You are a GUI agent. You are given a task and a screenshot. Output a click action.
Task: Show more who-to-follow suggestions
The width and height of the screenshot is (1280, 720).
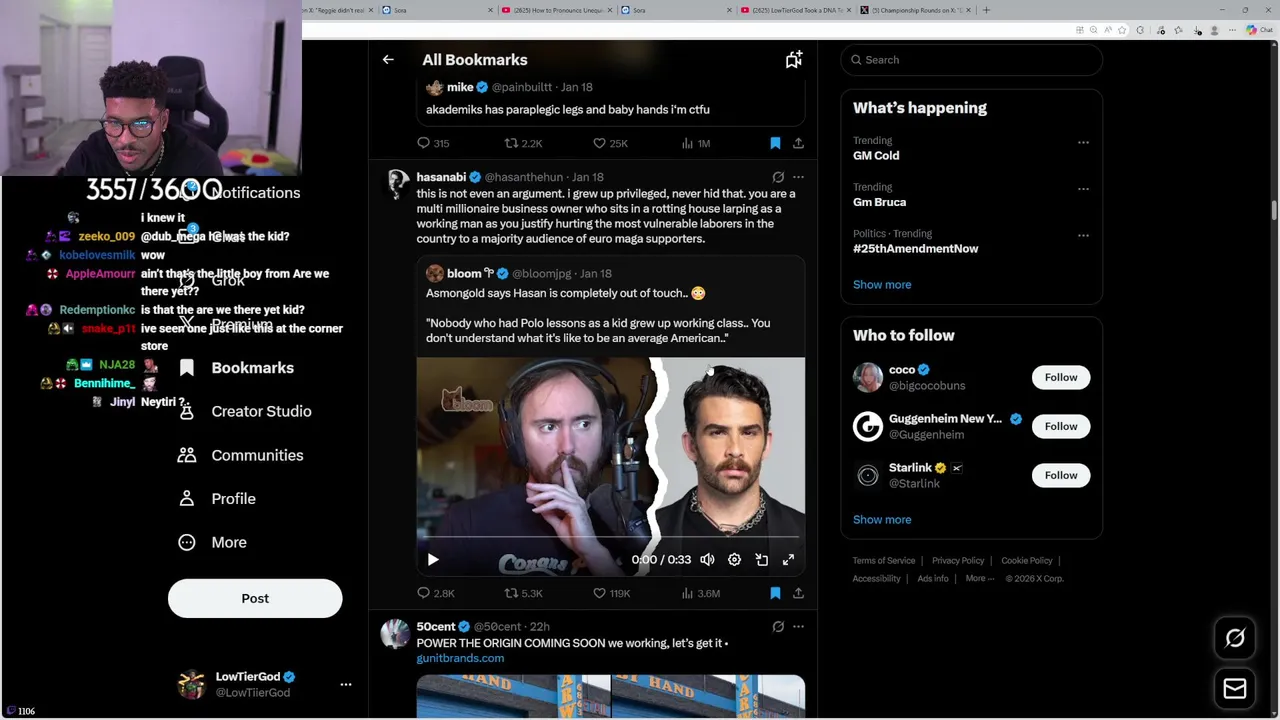coord(882,520)
